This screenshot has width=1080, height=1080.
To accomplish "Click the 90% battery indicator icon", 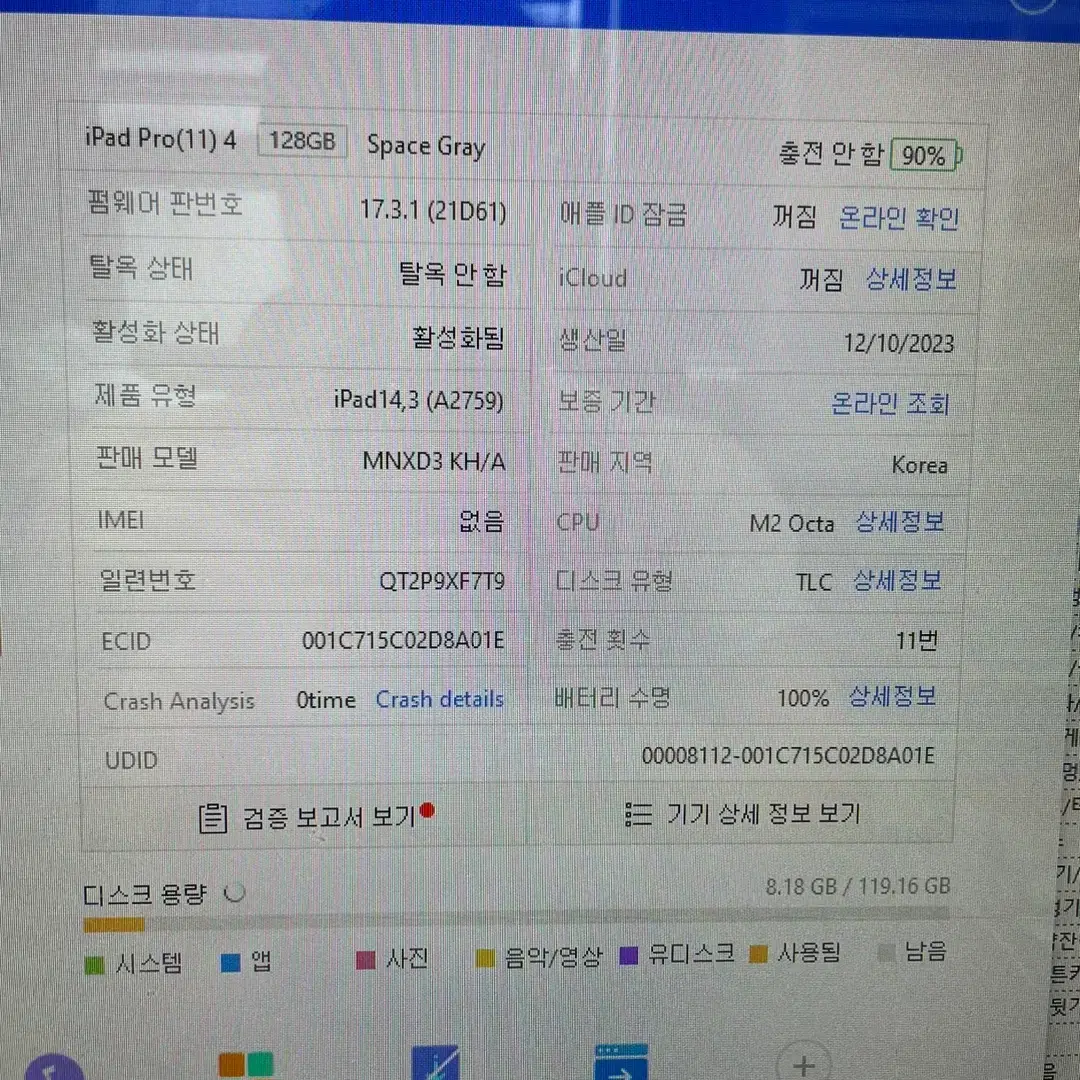I will (926, 156).
